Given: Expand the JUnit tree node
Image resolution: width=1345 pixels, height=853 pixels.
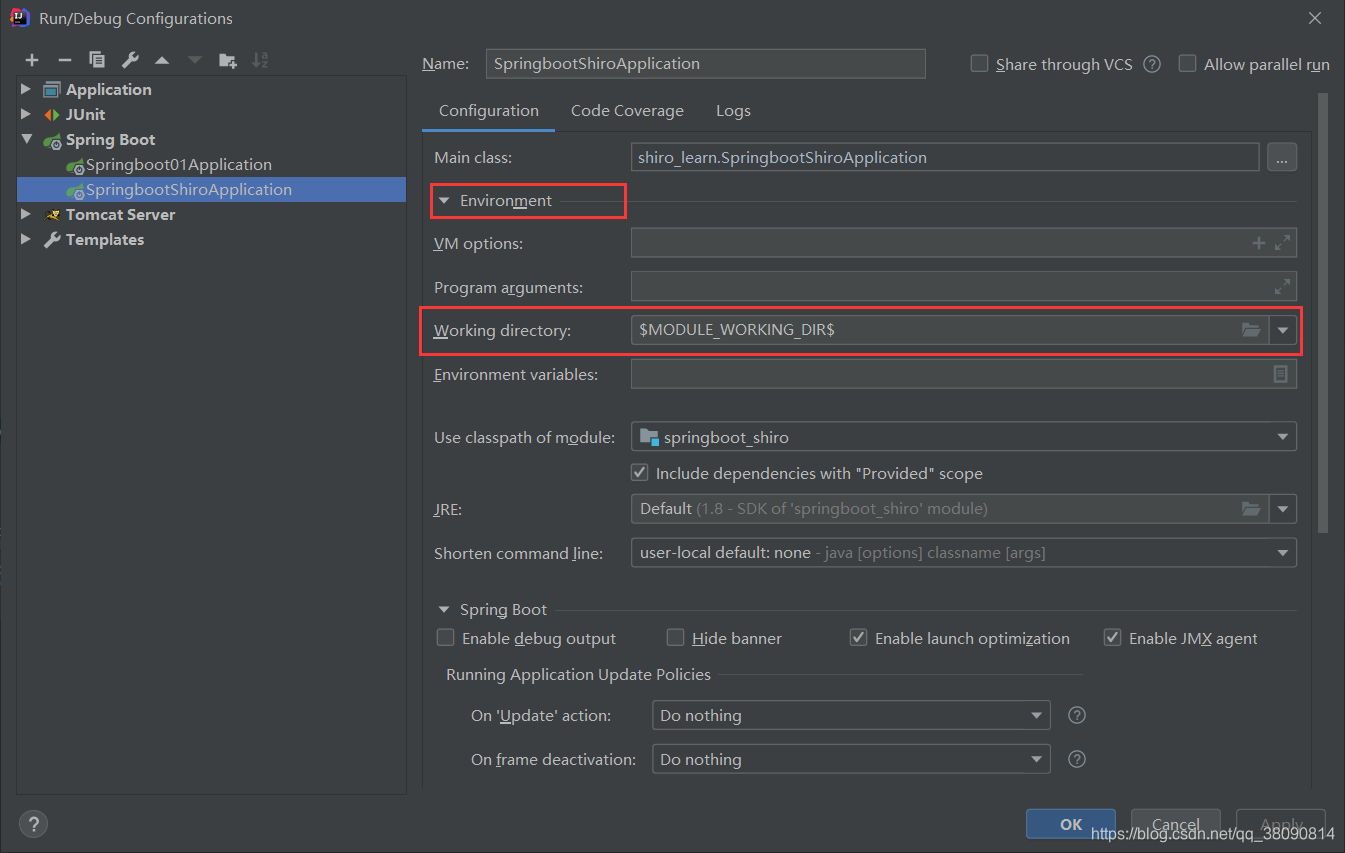Looking at the screenshot, I should (x=27, y=114).
